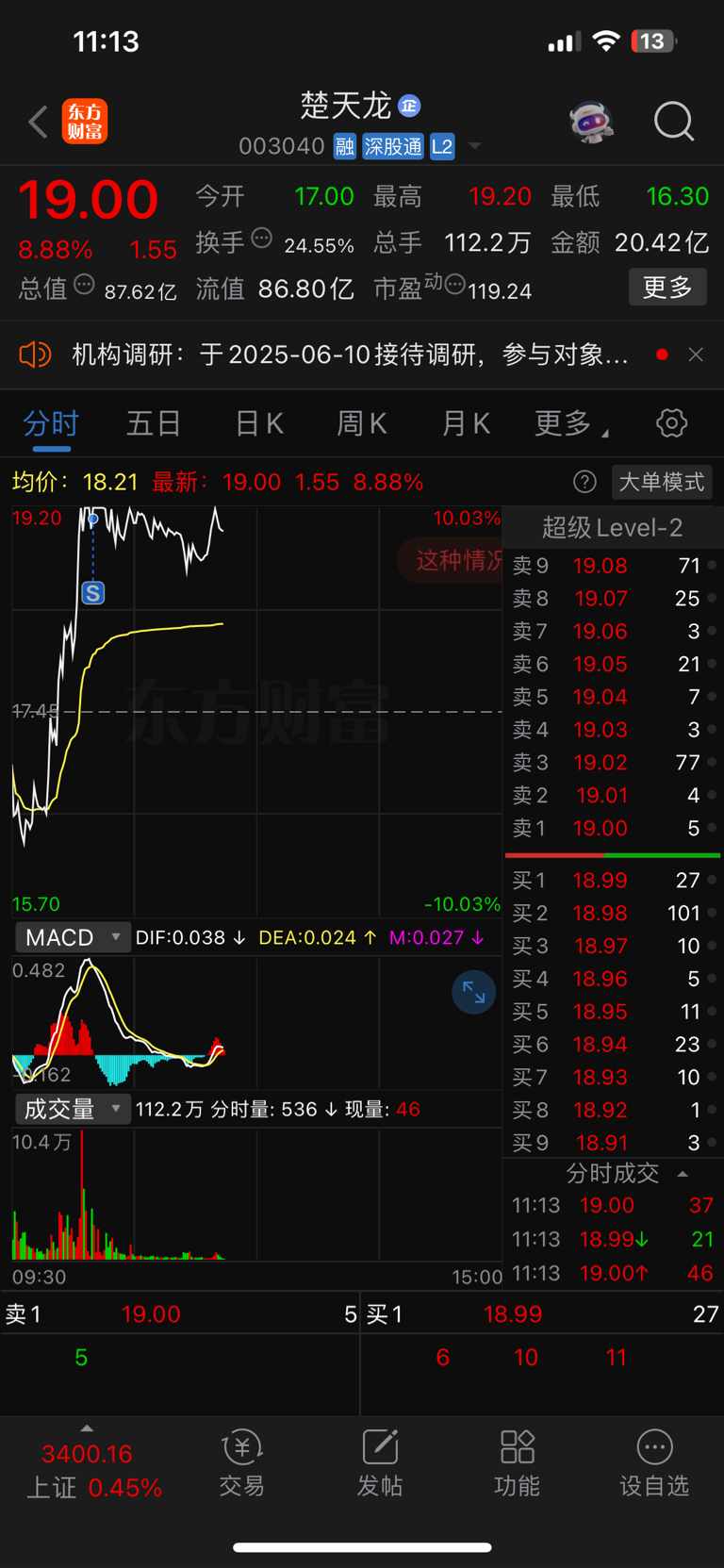
Task: Open the robot AI assistant icon
Action: click(592, 122)
